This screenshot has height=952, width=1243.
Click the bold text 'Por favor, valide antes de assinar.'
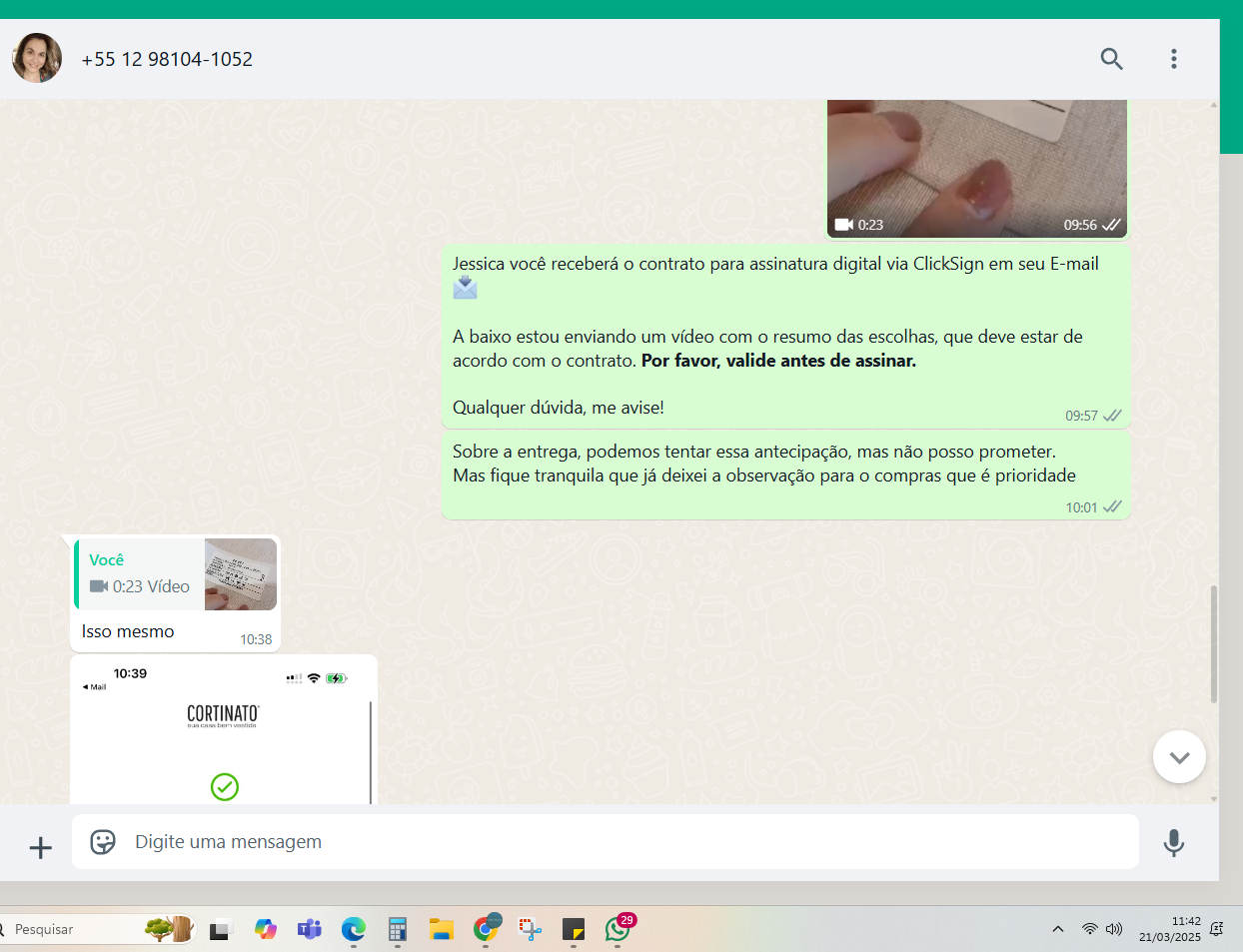[778, 361]
